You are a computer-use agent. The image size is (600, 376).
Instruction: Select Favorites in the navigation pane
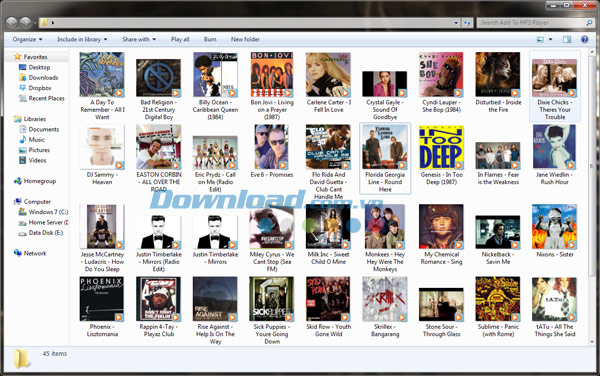pos(31,57)
